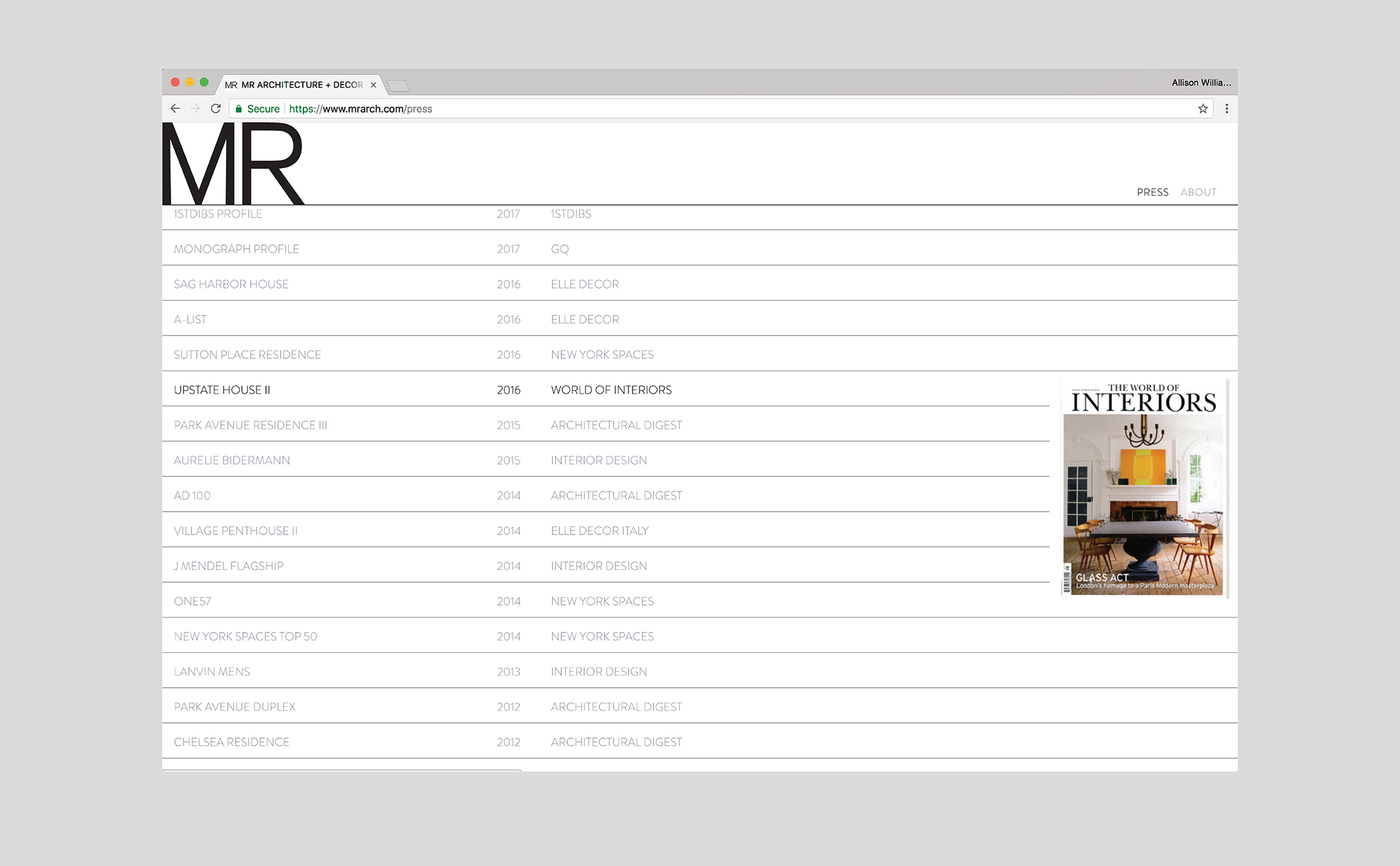Click the large MR logo
Screen dimensions: 1400x866
click(233, 164)
